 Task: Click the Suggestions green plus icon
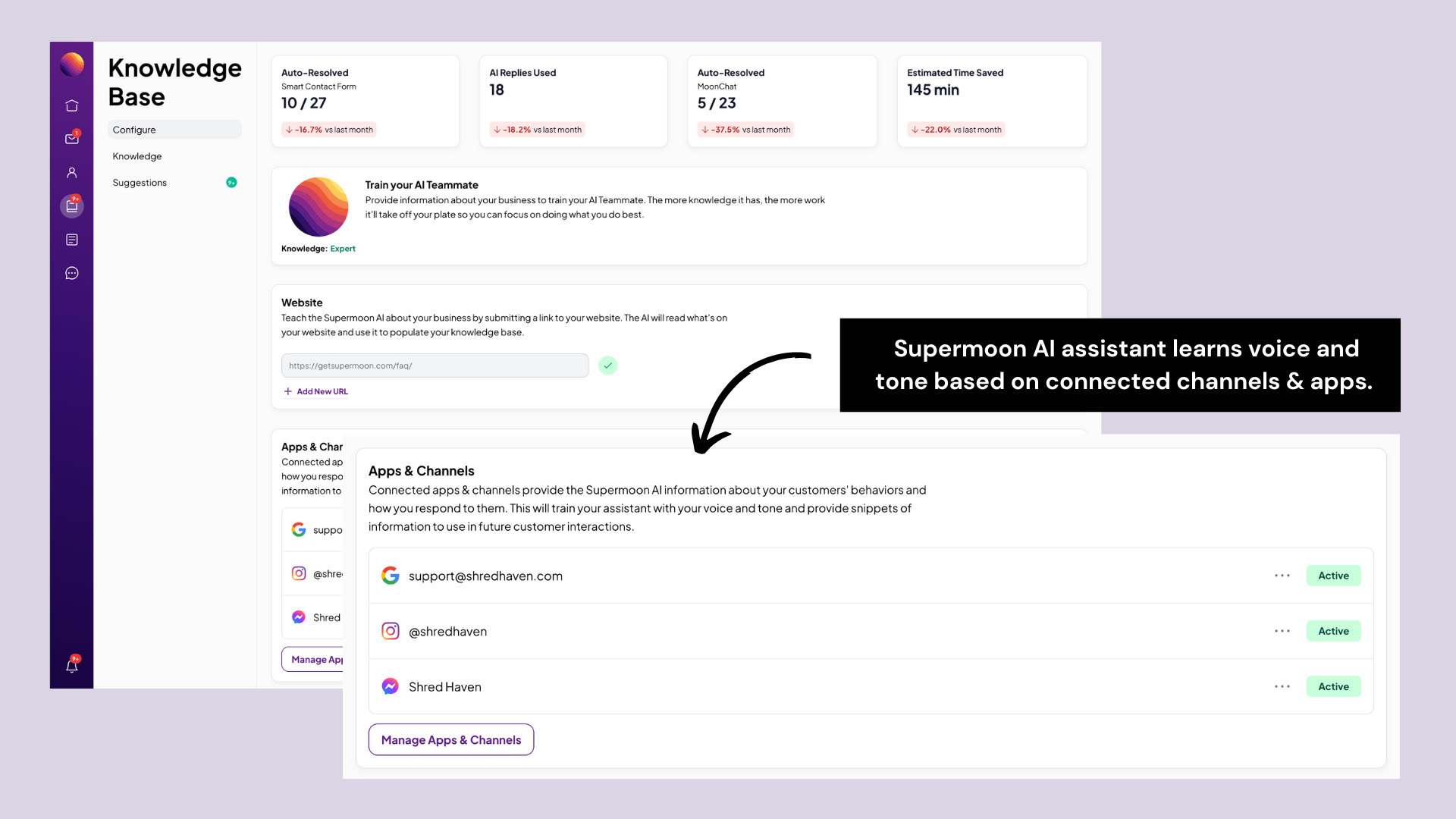point(232,182)
